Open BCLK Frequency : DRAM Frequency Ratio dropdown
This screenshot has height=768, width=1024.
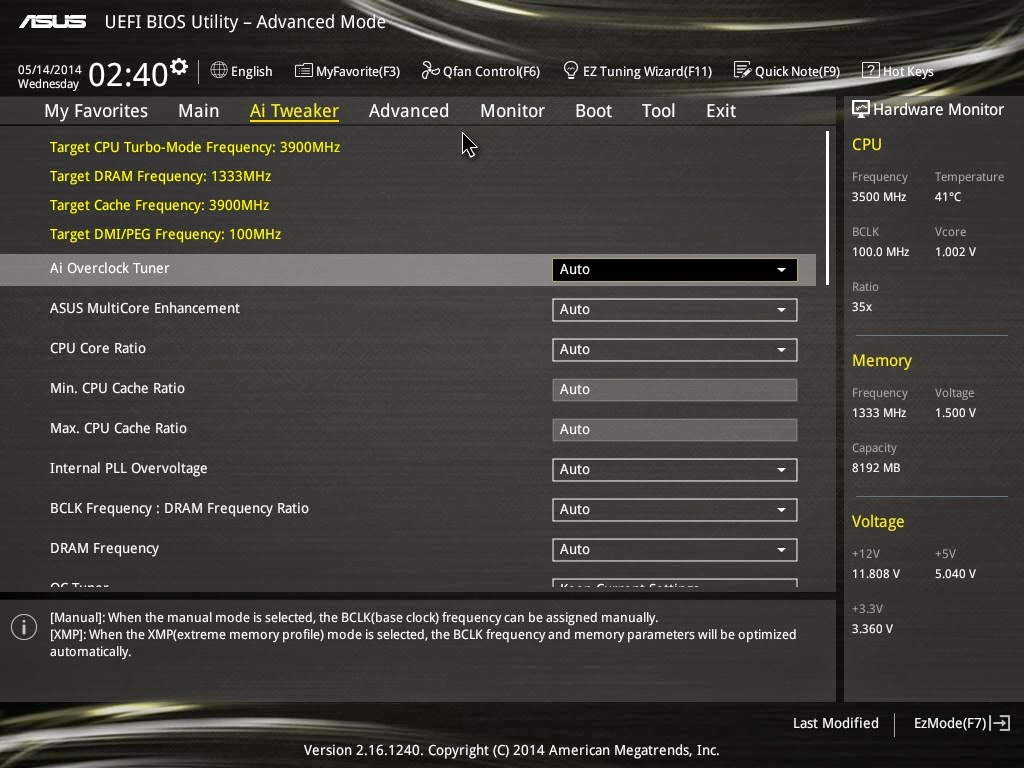click(675, 509)
